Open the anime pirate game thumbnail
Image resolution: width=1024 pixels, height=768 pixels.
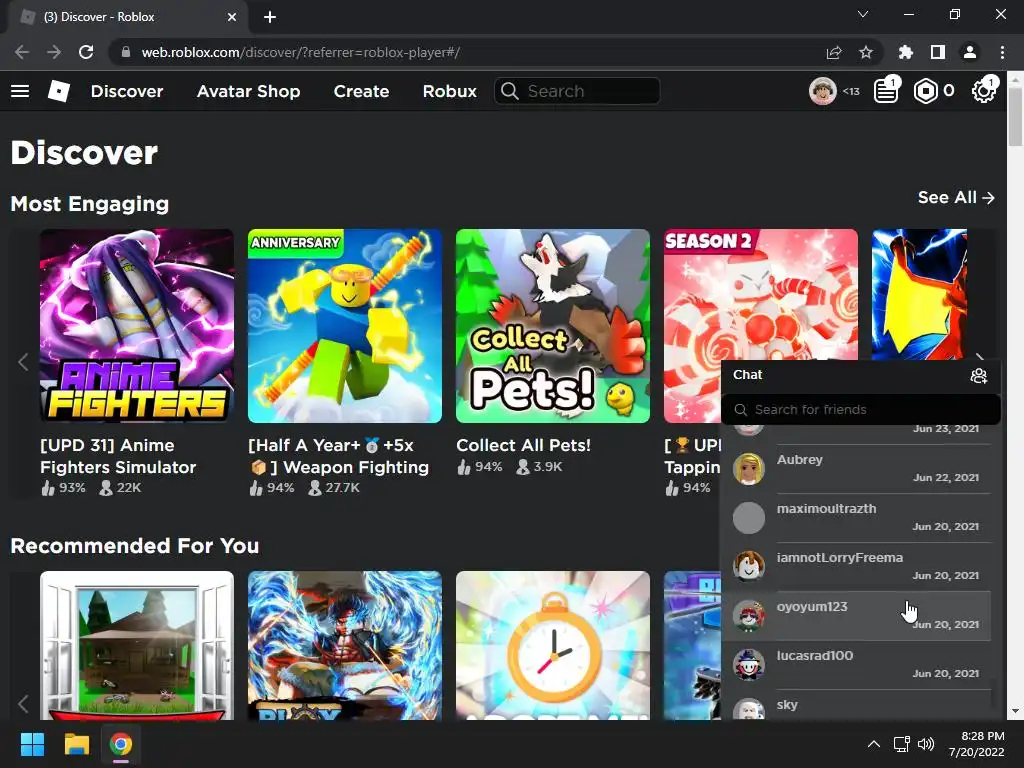pos(345,646)
